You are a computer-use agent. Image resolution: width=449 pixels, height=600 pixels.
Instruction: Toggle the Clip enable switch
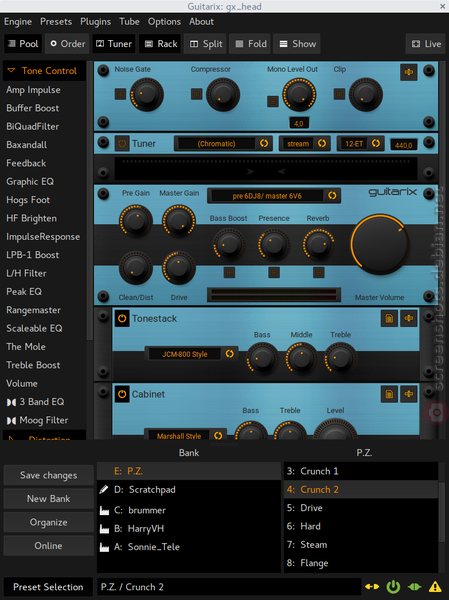tap(339, 94)
